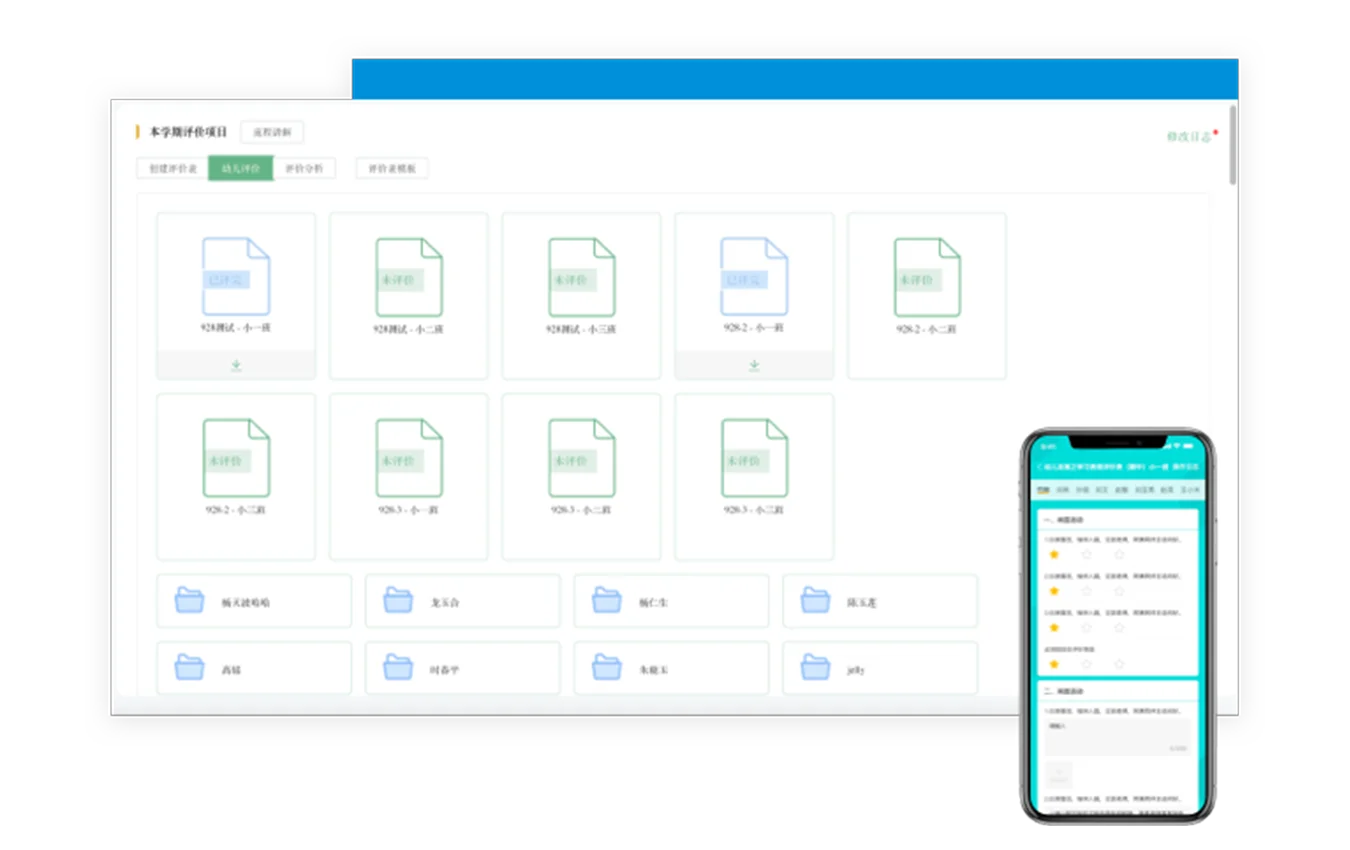
Task: Tap middle empty star under item 4 on phone
Action: pos(1086,664)
